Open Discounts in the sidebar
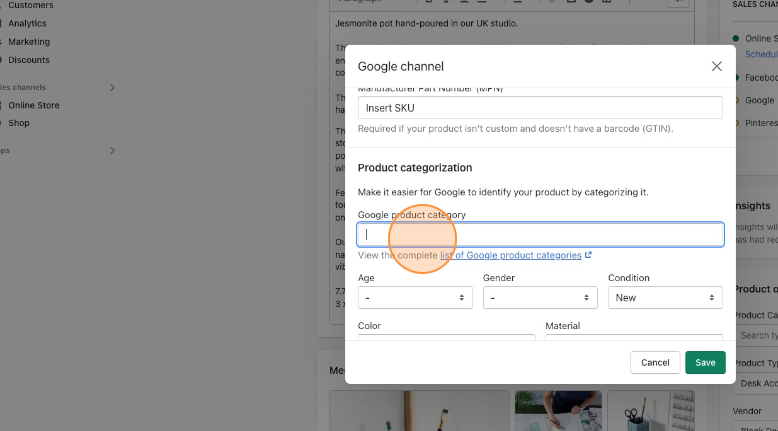This screenshot has width=778, height=431. tap(29, 60)
